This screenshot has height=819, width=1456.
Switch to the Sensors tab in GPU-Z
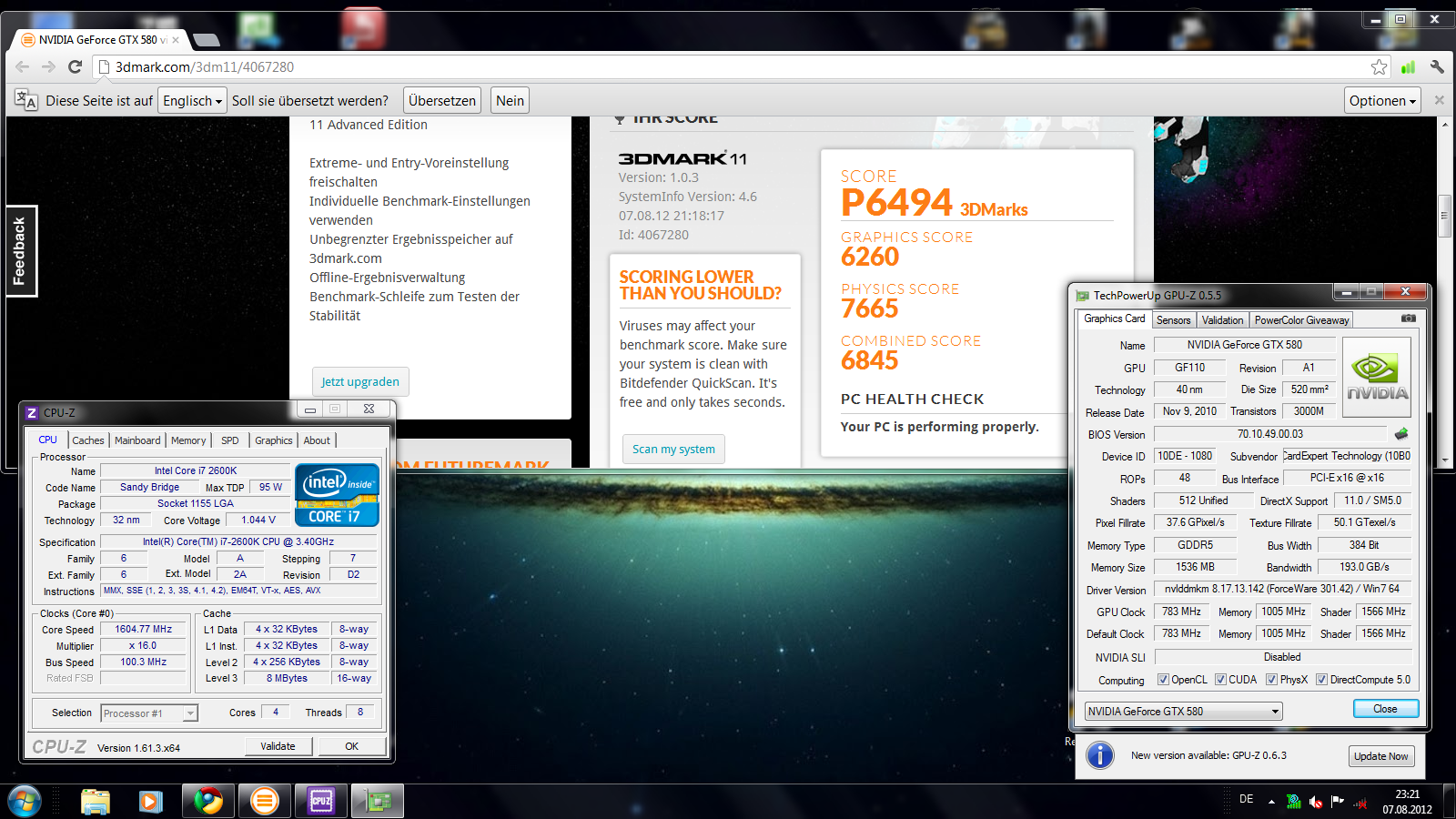[1174, 320]
